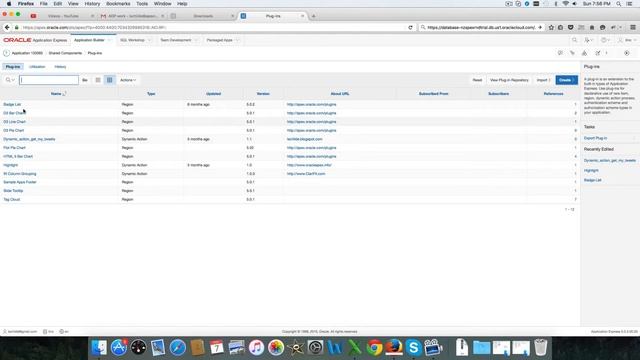Screen dimensions: 640x360
Task: Switch to the Utilization tab
Action: (37, 67)
